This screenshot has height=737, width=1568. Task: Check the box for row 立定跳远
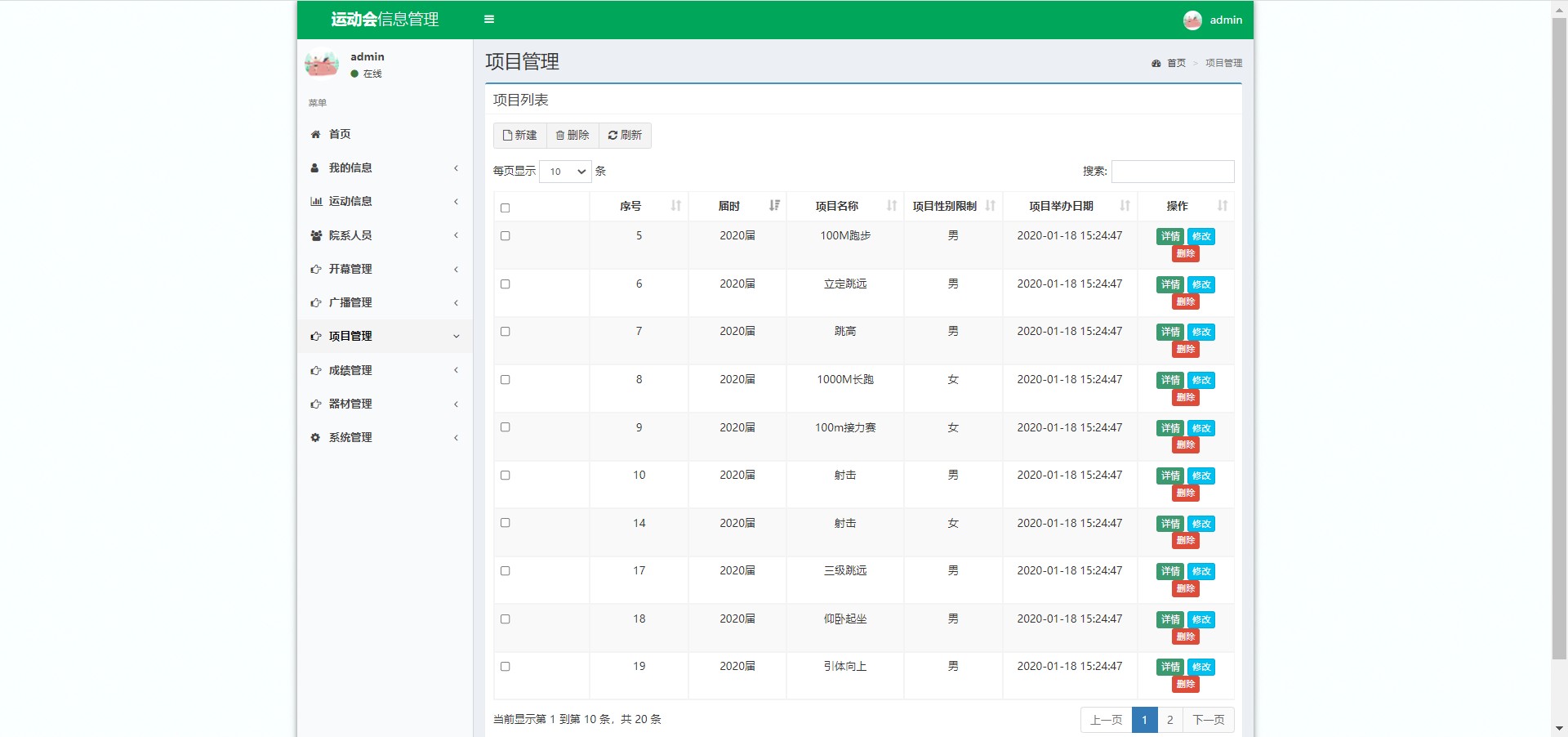[x=506, y=284]
